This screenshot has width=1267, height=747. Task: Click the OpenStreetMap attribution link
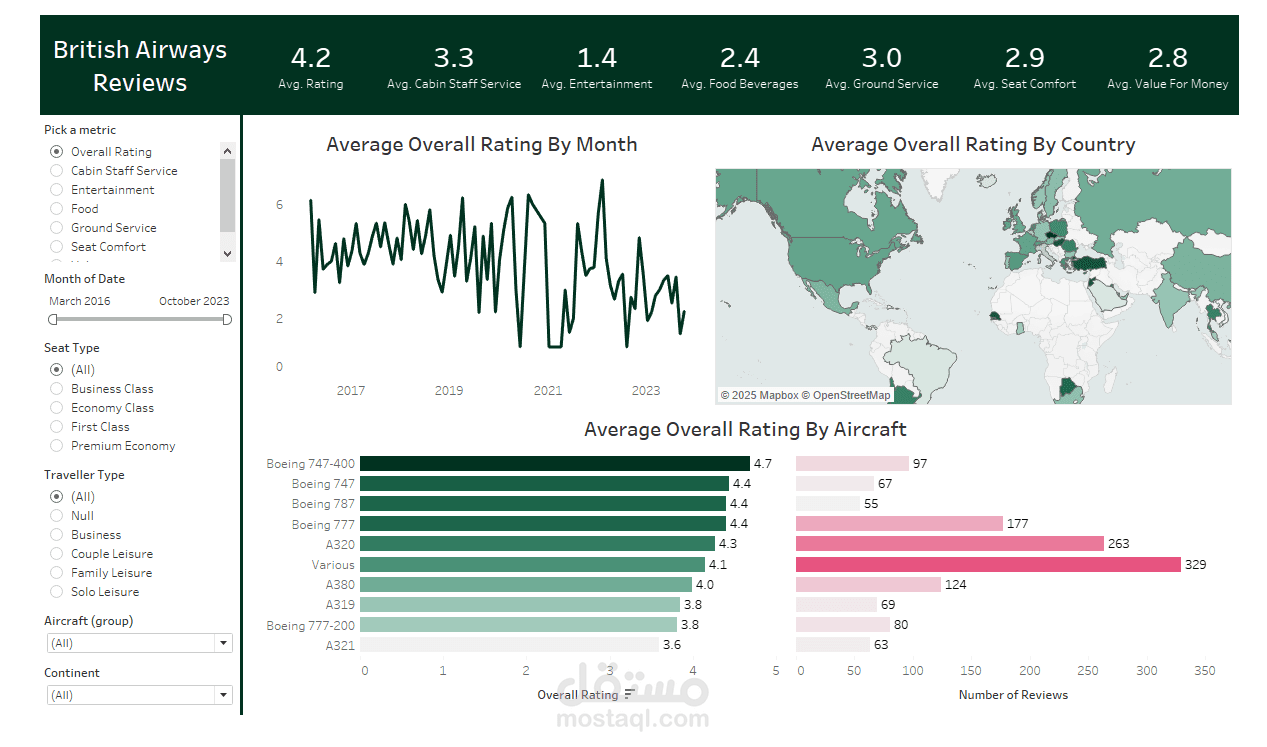[846, 396]
